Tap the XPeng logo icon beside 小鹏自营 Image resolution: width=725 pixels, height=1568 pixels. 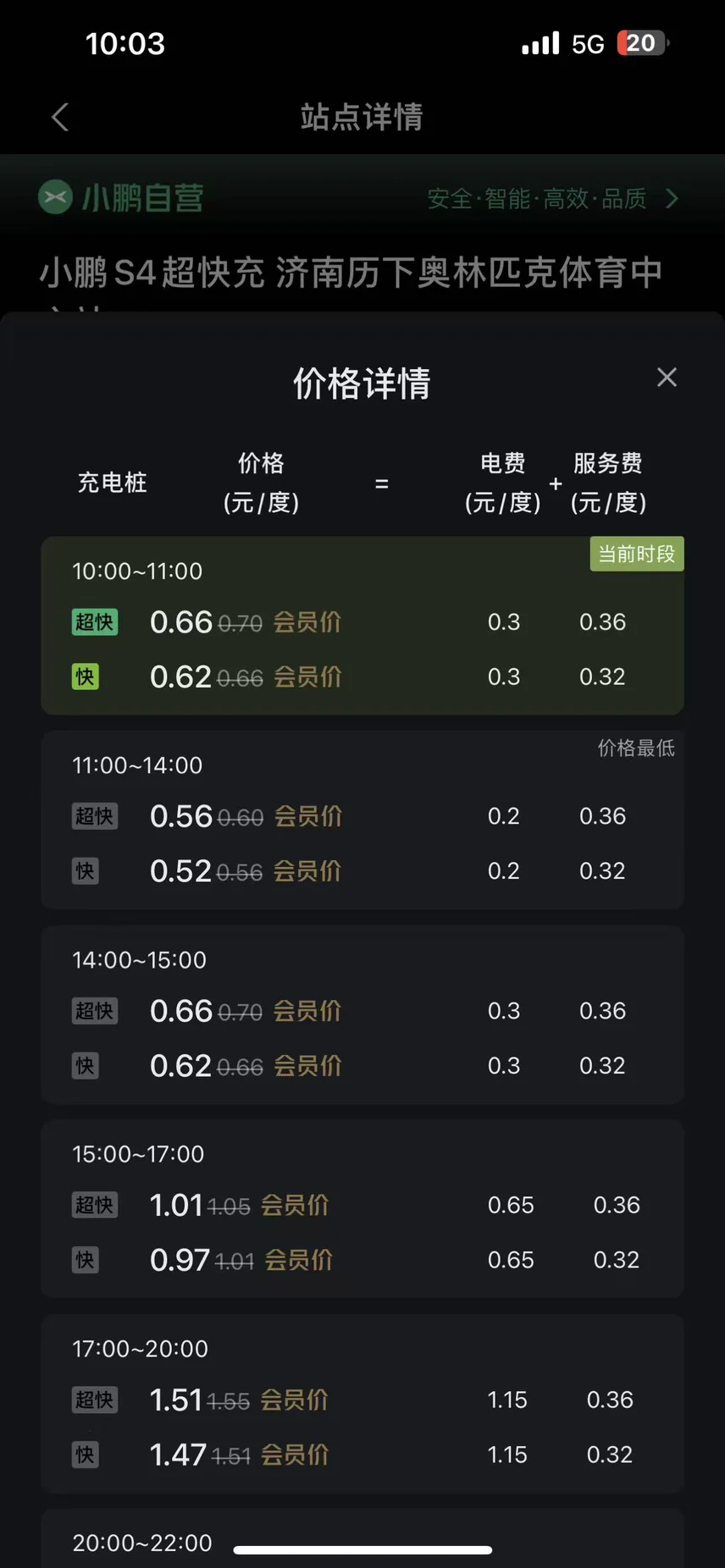click(55, 198)
